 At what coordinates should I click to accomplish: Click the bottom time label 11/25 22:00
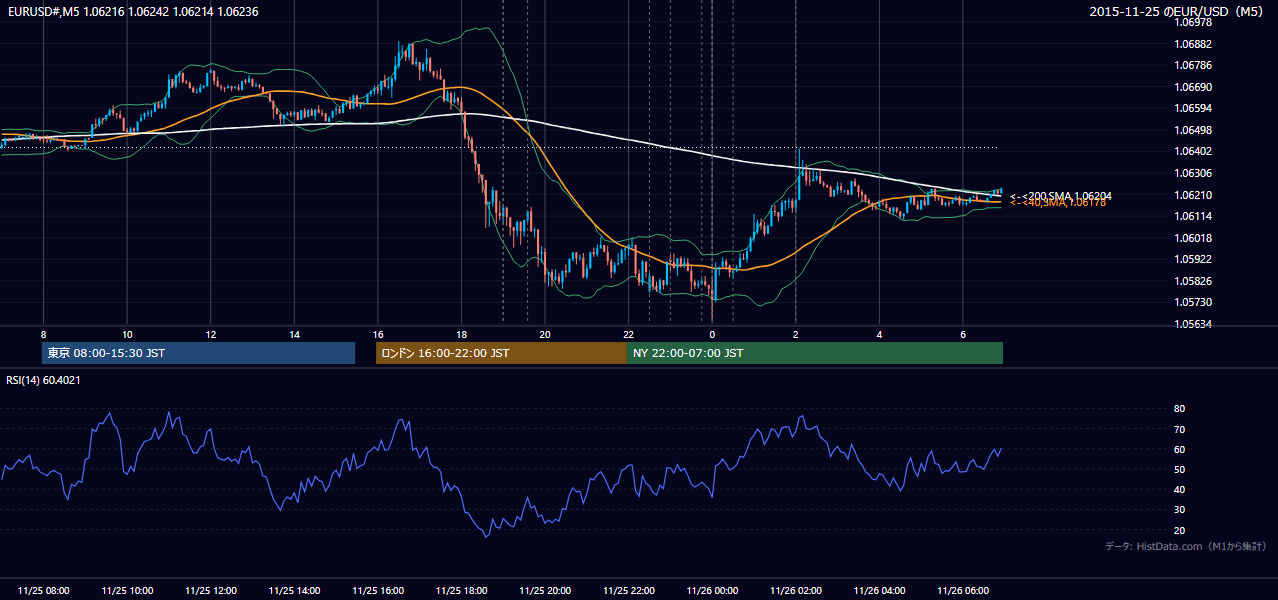click(x=629, y=591)
